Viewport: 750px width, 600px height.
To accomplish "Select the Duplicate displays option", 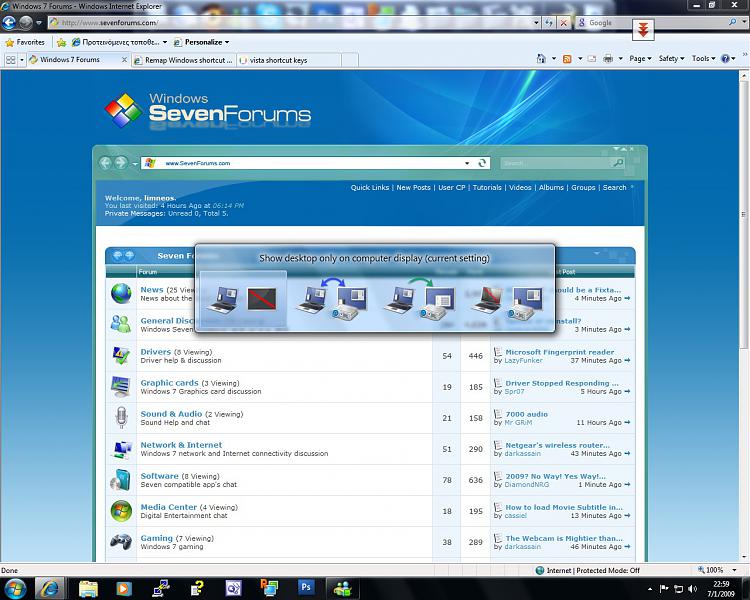I will (331, 300).
